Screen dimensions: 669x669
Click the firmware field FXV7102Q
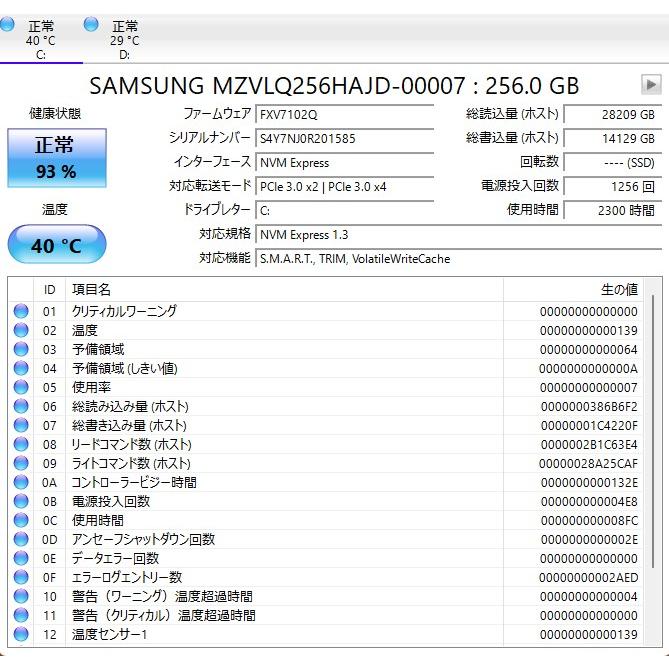click(344, 114)
